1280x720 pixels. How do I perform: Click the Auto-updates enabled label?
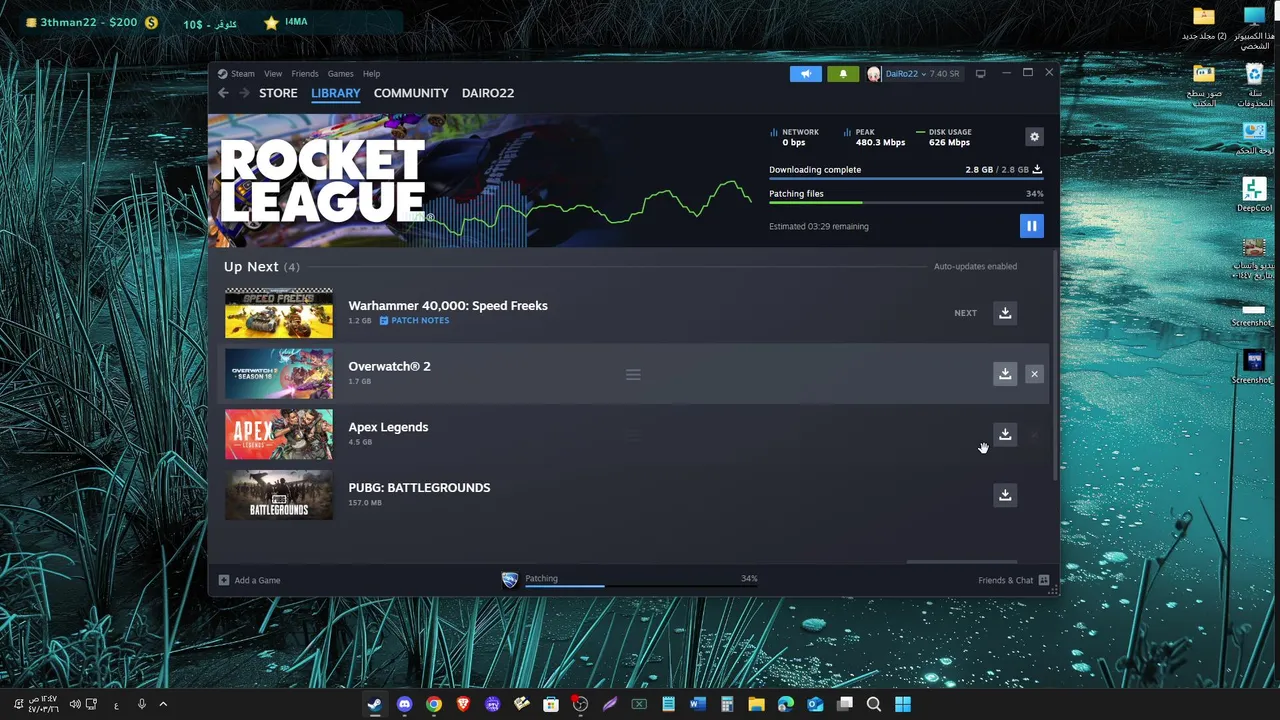click(x=975, y=267)
